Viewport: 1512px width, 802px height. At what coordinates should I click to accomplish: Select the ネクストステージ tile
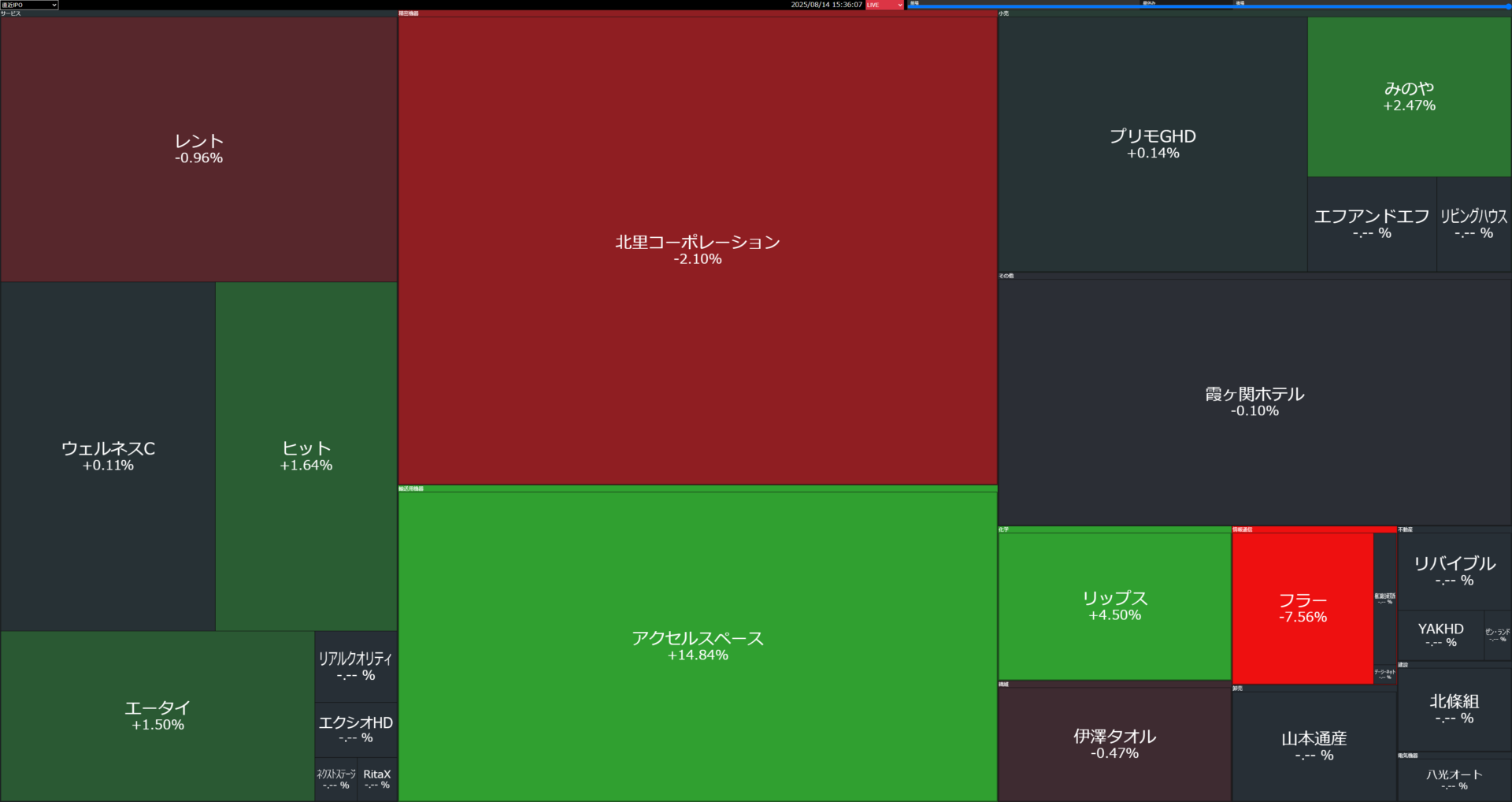[335, 779]
